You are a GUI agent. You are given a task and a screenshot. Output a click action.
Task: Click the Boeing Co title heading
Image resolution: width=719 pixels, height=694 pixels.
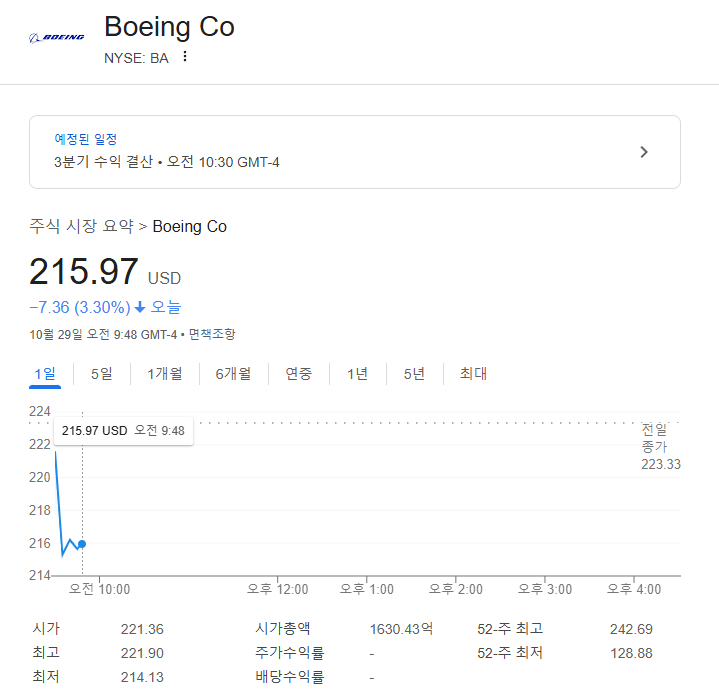pos(169,27)
